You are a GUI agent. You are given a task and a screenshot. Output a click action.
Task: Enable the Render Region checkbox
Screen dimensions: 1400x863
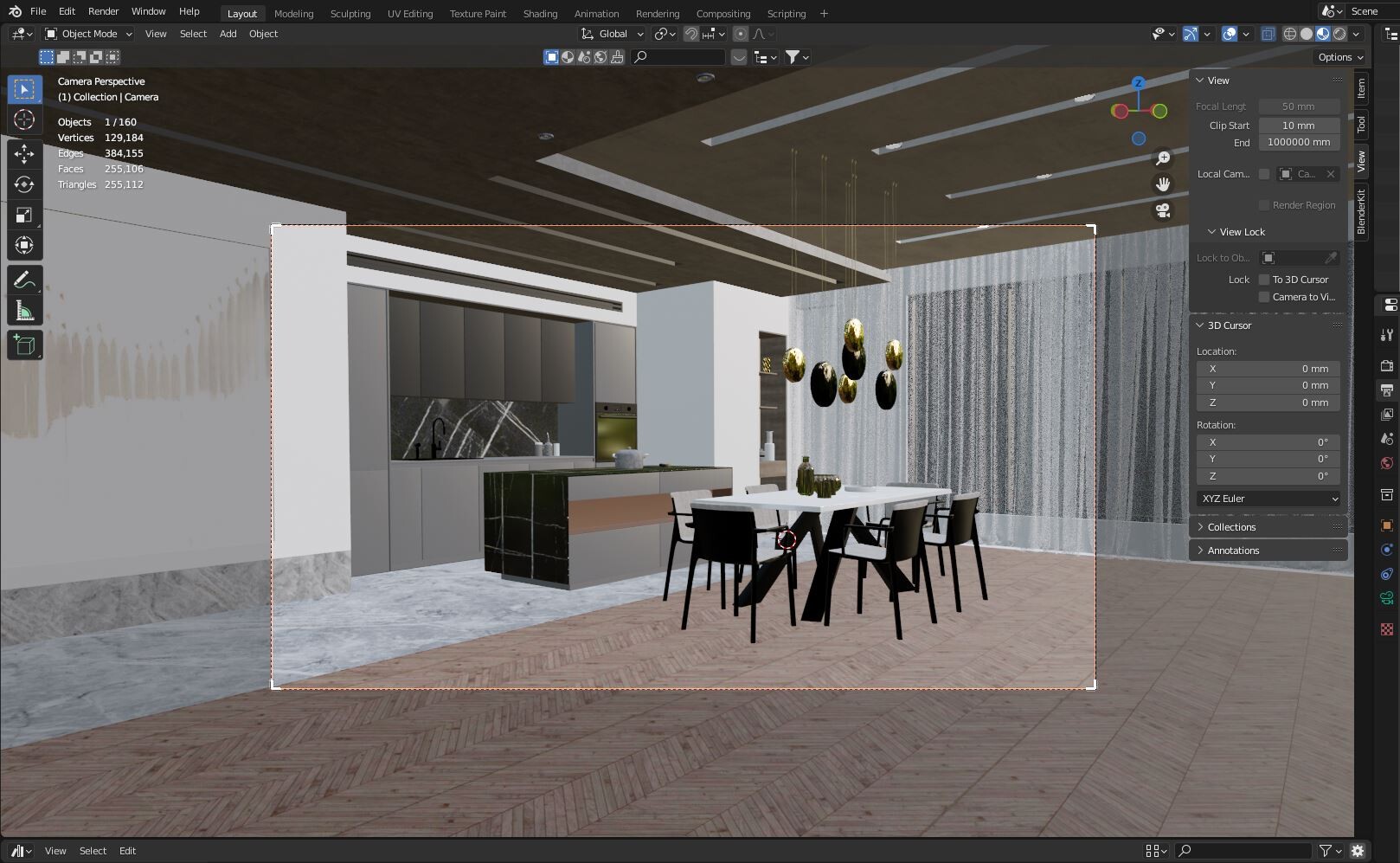[x=1264, y=205]
